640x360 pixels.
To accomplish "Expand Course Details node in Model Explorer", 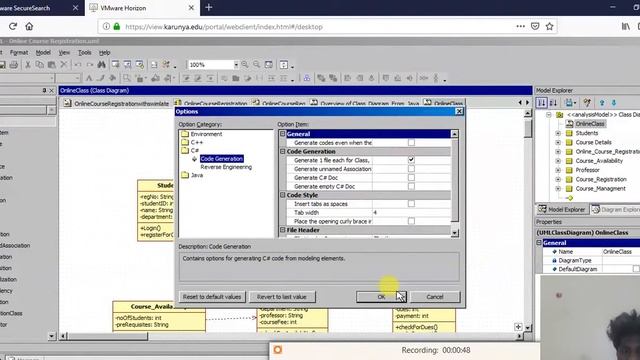I will (x=558, y=142).
